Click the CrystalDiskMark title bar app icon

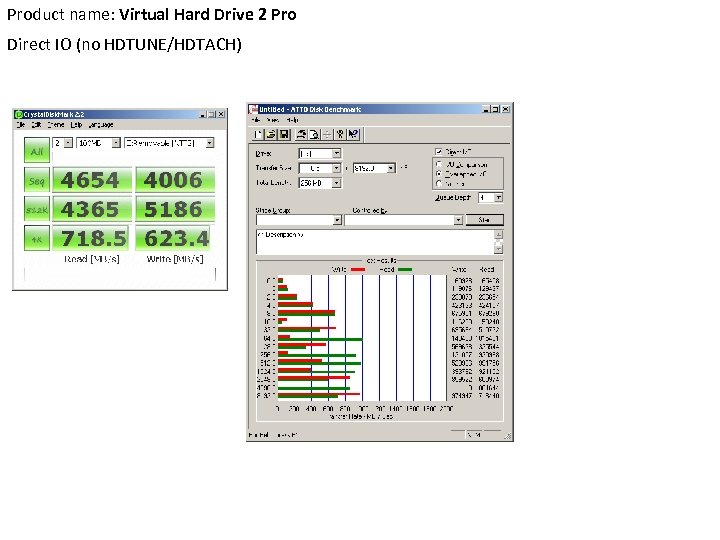(x=19, y=114)
